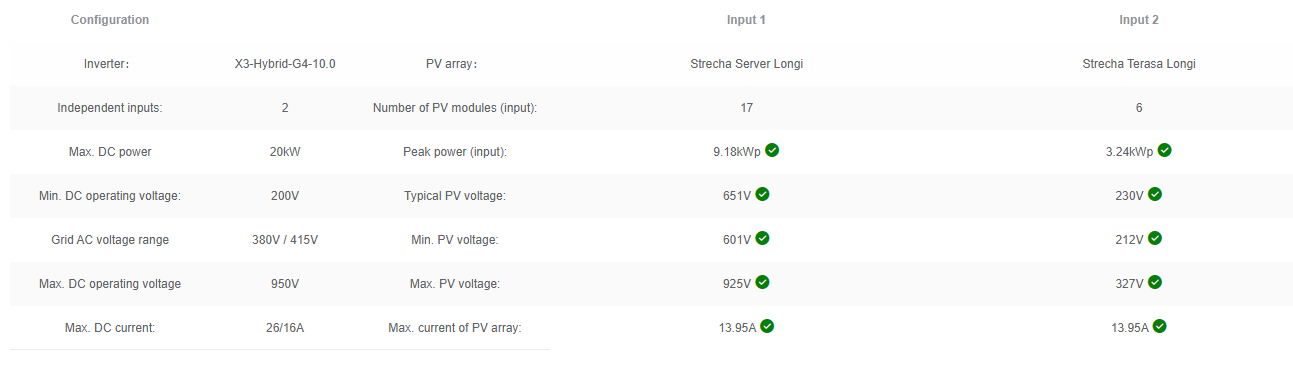Click the Max. DC power 20kW value
The width and height of the screenshot is (1293, 368).
285,152
